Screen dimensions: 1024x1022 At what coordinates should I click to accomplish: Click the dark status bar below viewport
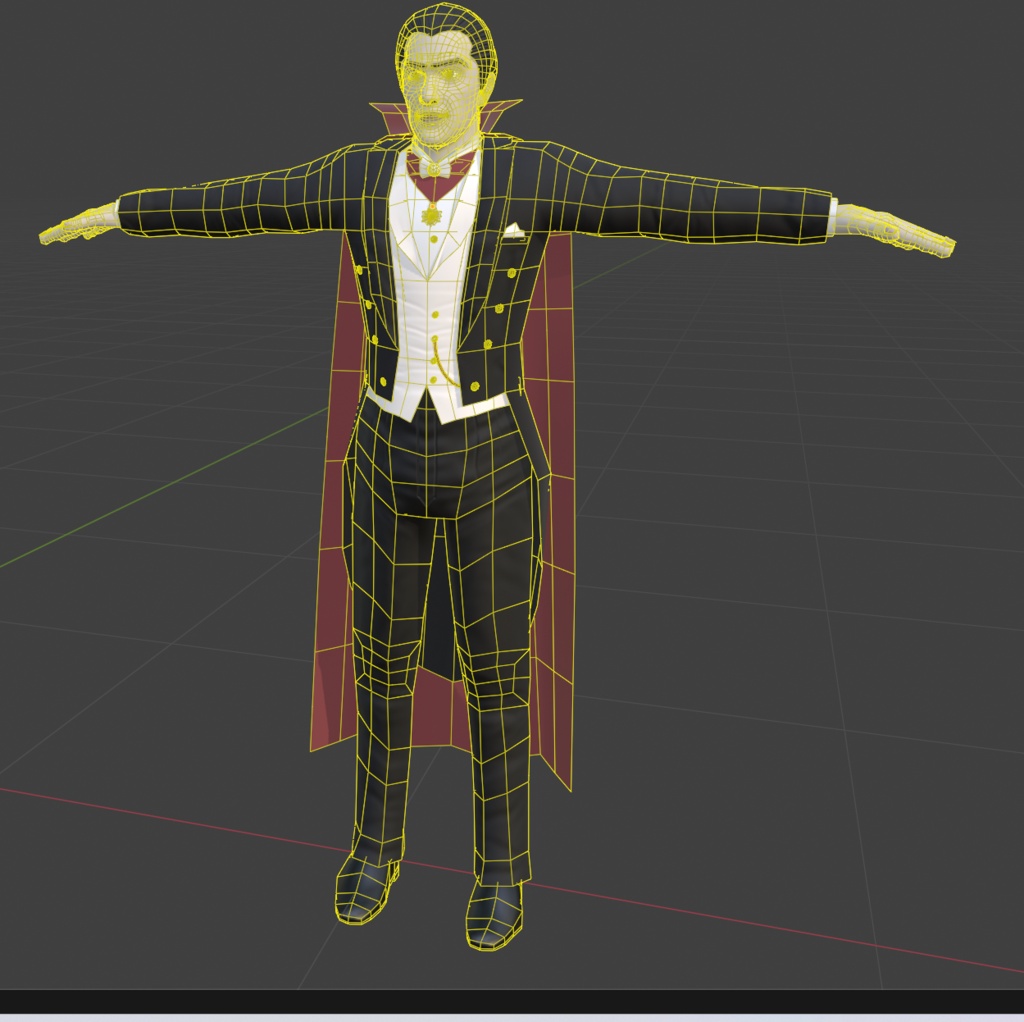pos(512,1000)
